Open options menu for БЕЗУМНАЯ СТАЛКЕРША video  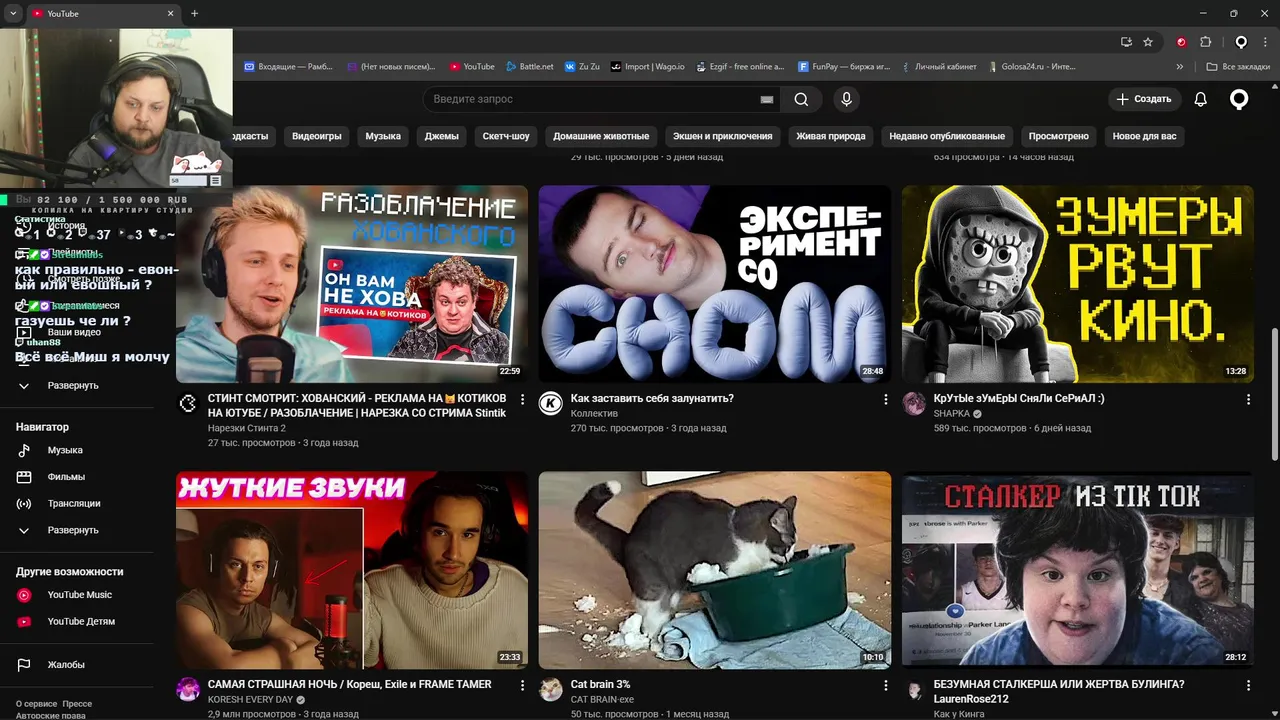pyautogui.click(x=1248, y=685)
